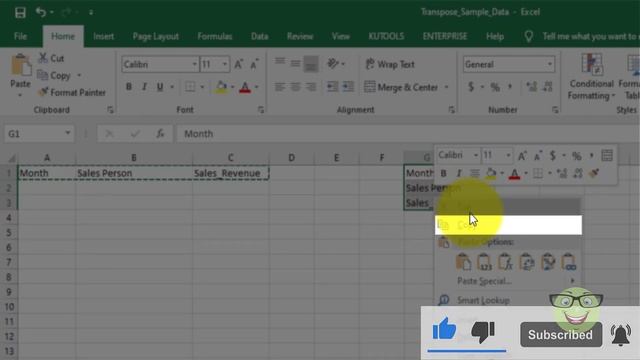Click Decrease Decimal in Number group
This screenshot has width=640, height=360.
[x=548, y=87]
